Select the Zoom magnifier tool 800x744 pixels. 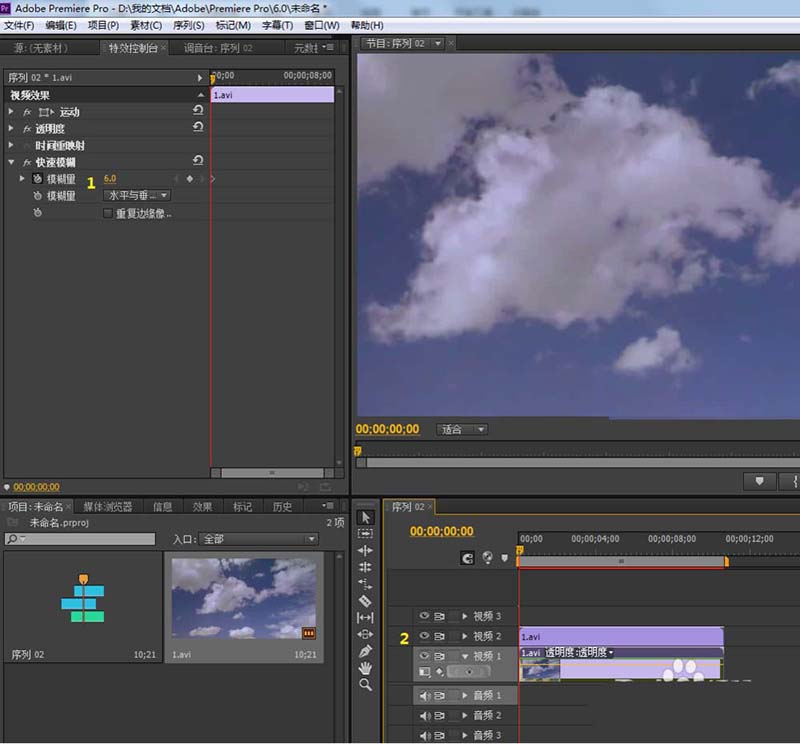click(x=365, y=685)
